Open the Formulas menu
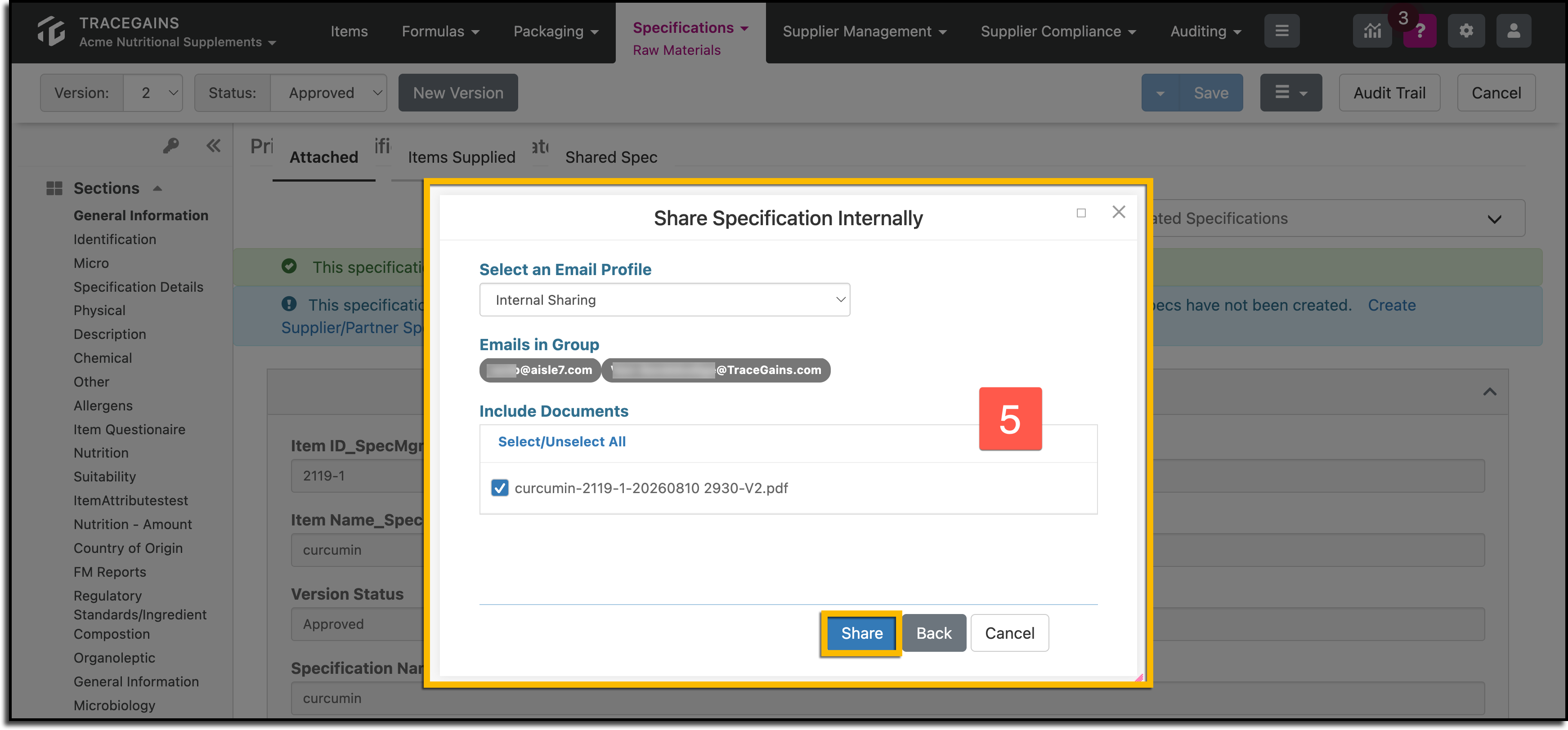This screenshot has height=730, width=1568. [x=440, y=31]
